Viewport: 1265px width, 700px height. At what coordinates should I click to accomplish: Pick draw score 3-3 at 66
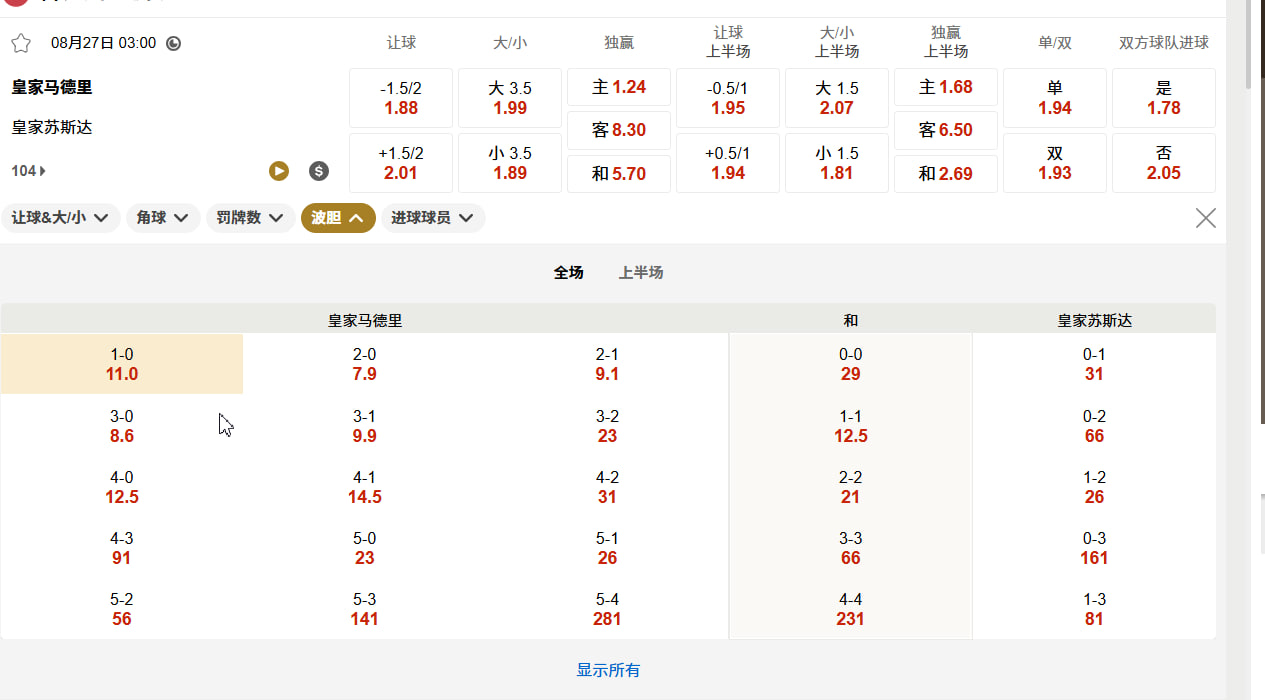tap(851, 548)
